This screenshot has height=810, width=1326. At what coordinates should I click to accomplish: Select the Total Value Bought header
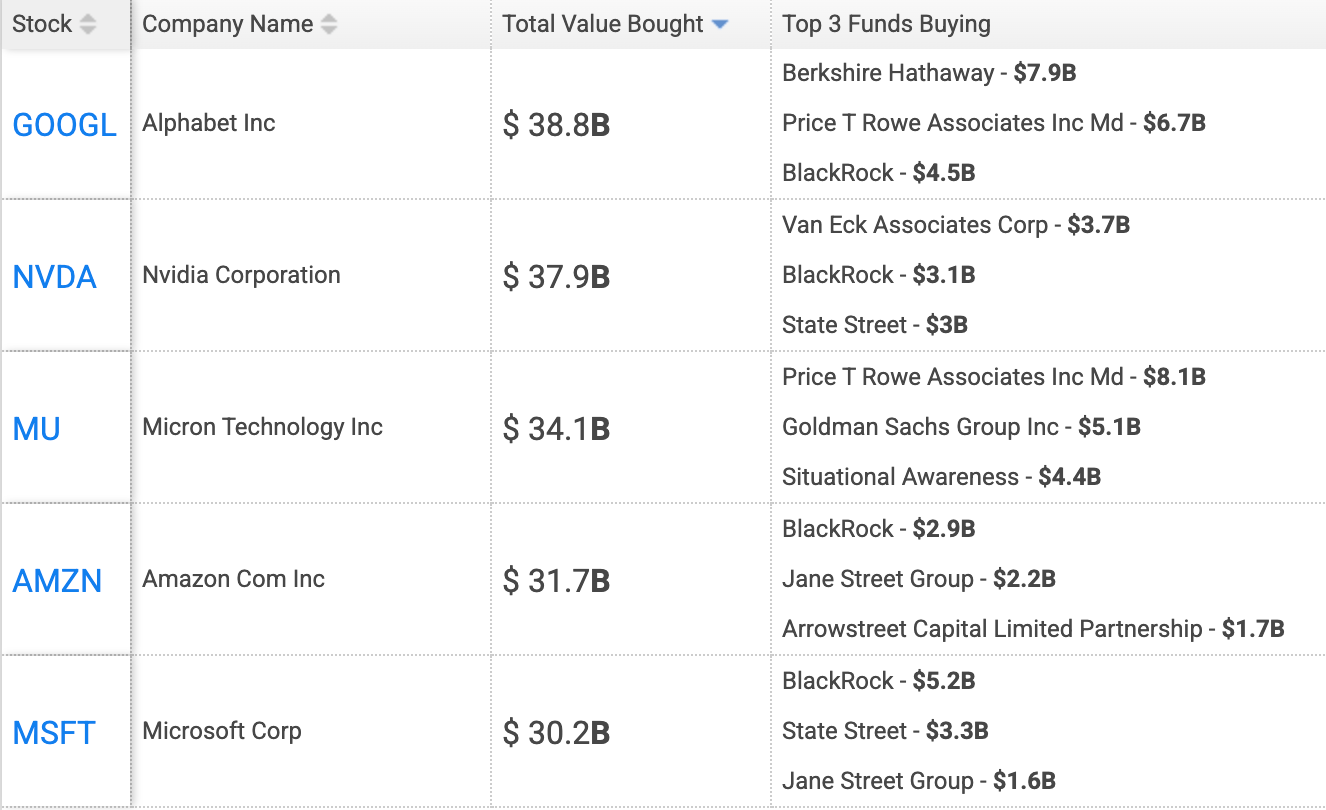coord(631,25)
